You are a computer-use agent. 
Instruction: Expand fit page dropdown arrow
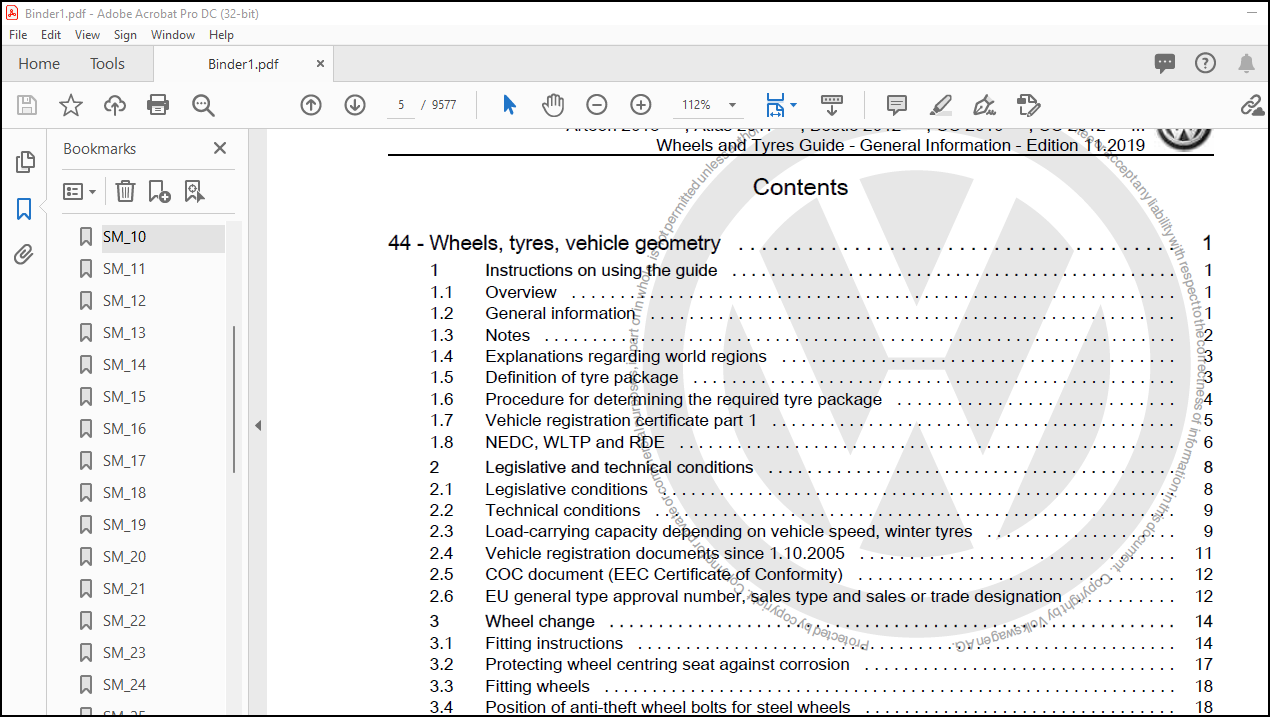tap(793, 105)
